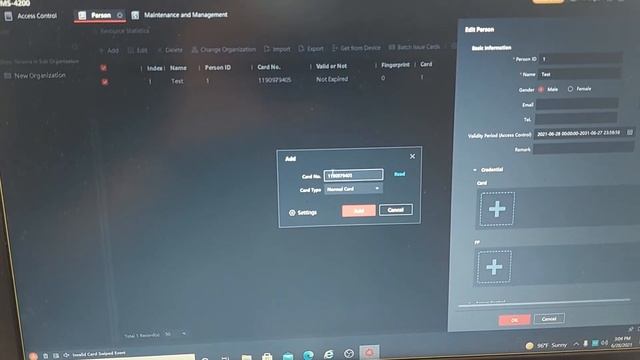Click Cancel in the Add dialog
Viewport: 640px width, 360px height.
[x=396, y=210]
